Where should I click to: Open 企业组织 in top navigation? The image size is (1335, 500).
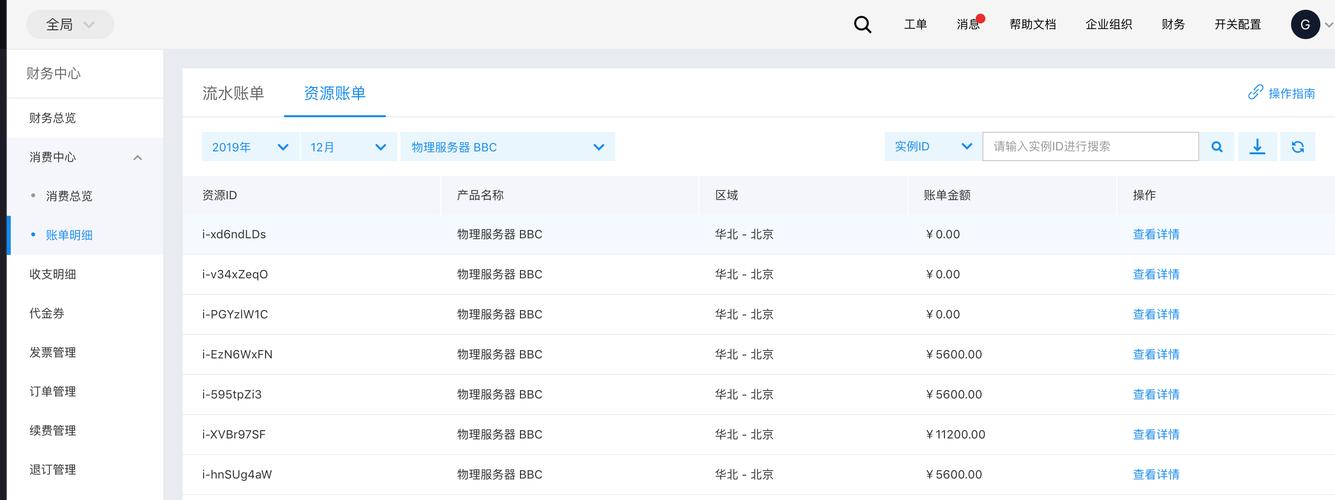tap(1109, 25)
